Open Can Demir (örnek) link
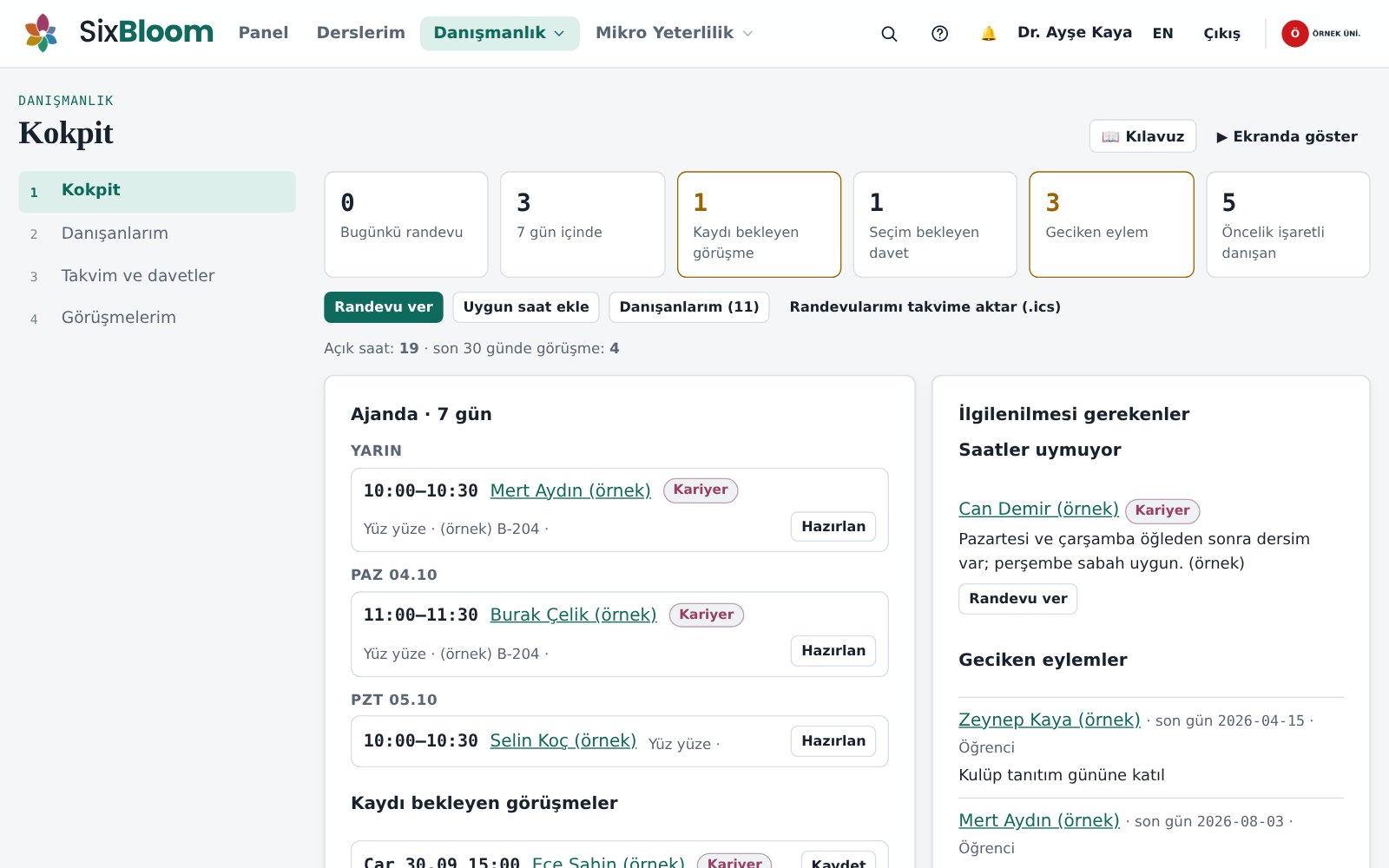 [x=1038, y=509]
